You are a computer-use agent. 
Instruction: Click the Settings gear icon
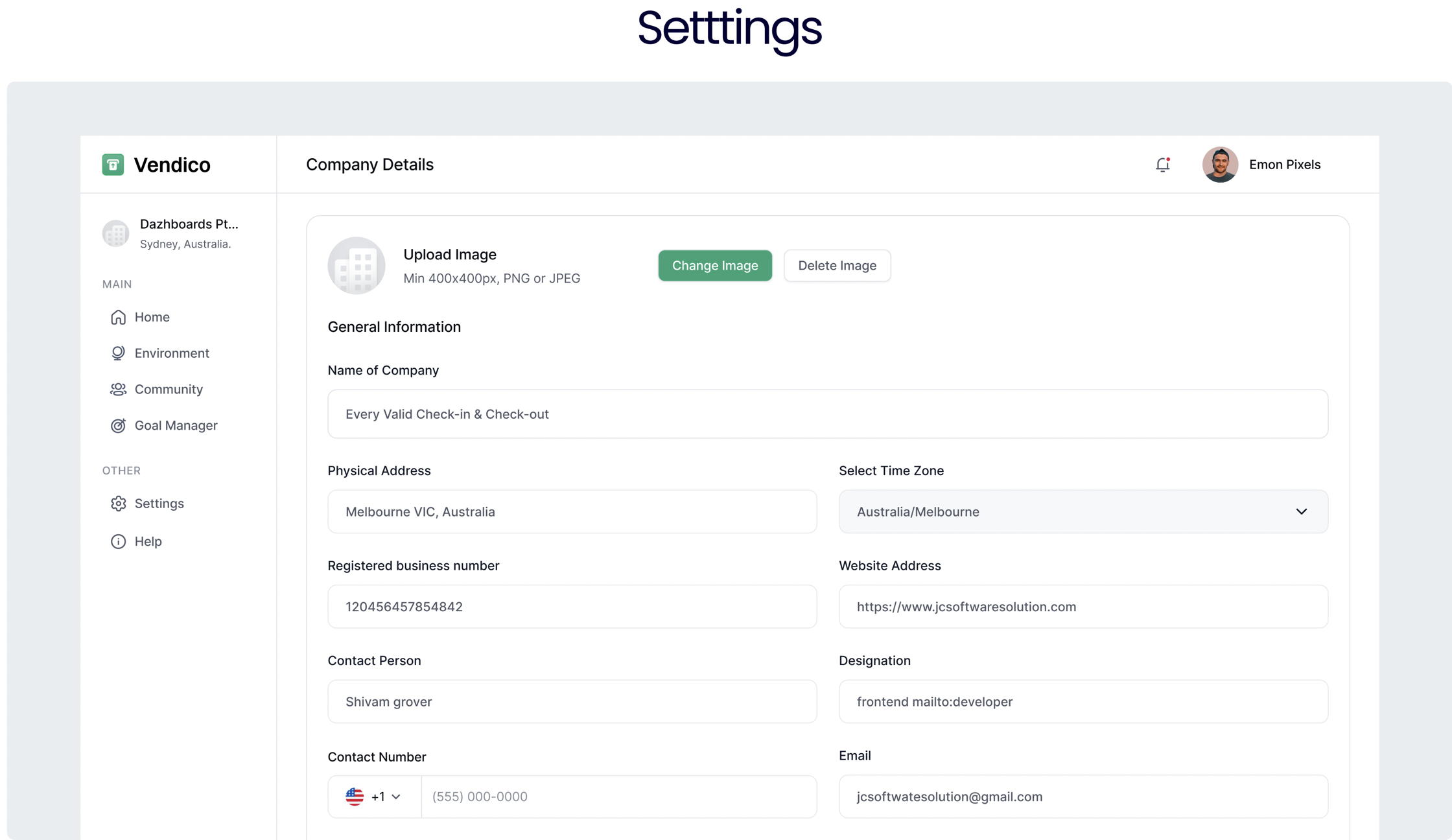point(118,504)
